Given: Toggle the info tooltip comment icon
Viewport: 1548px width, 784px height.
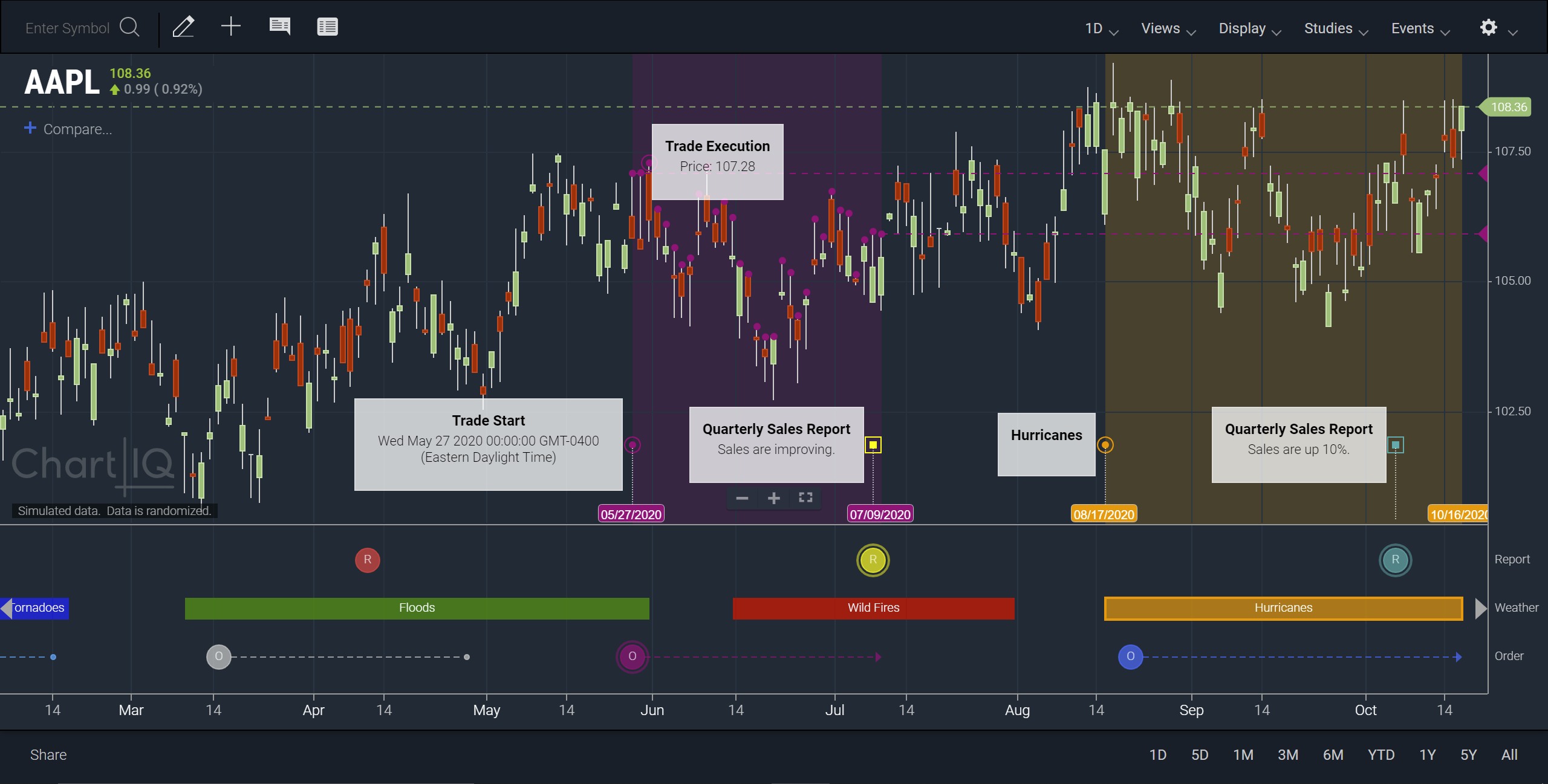Looking at the screenshot, I should 279,27.
